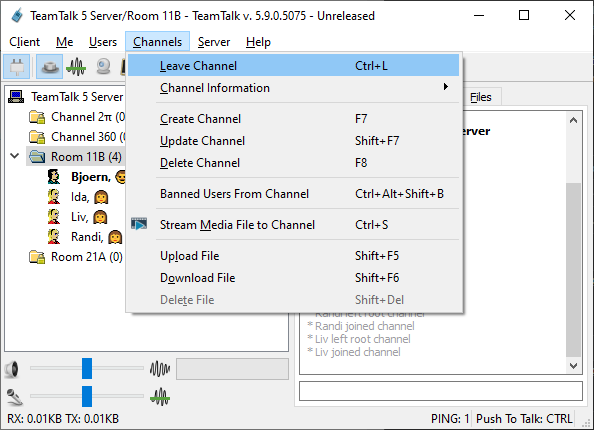Click the microphone gain icon
Image resolution: width=594 pixels, height=430 pixels.
14,397
